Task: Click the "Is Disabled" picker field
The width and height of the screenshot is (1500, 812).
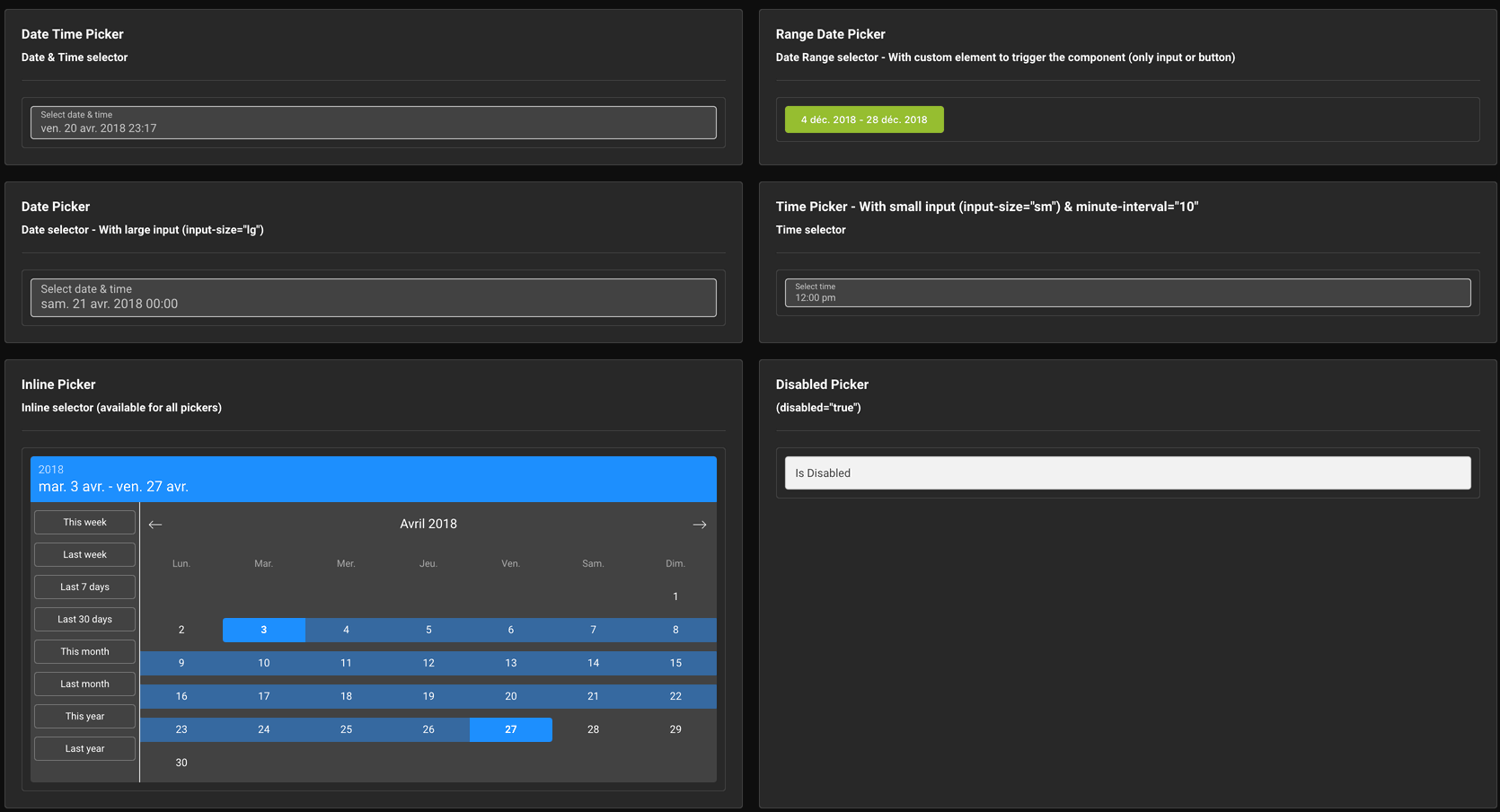Action: 1127,472
